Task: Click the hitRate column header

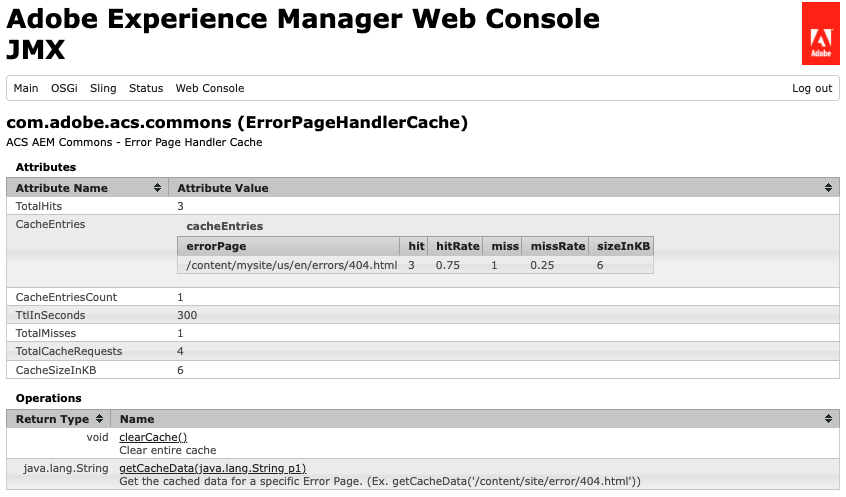Action: click(455, 246)
